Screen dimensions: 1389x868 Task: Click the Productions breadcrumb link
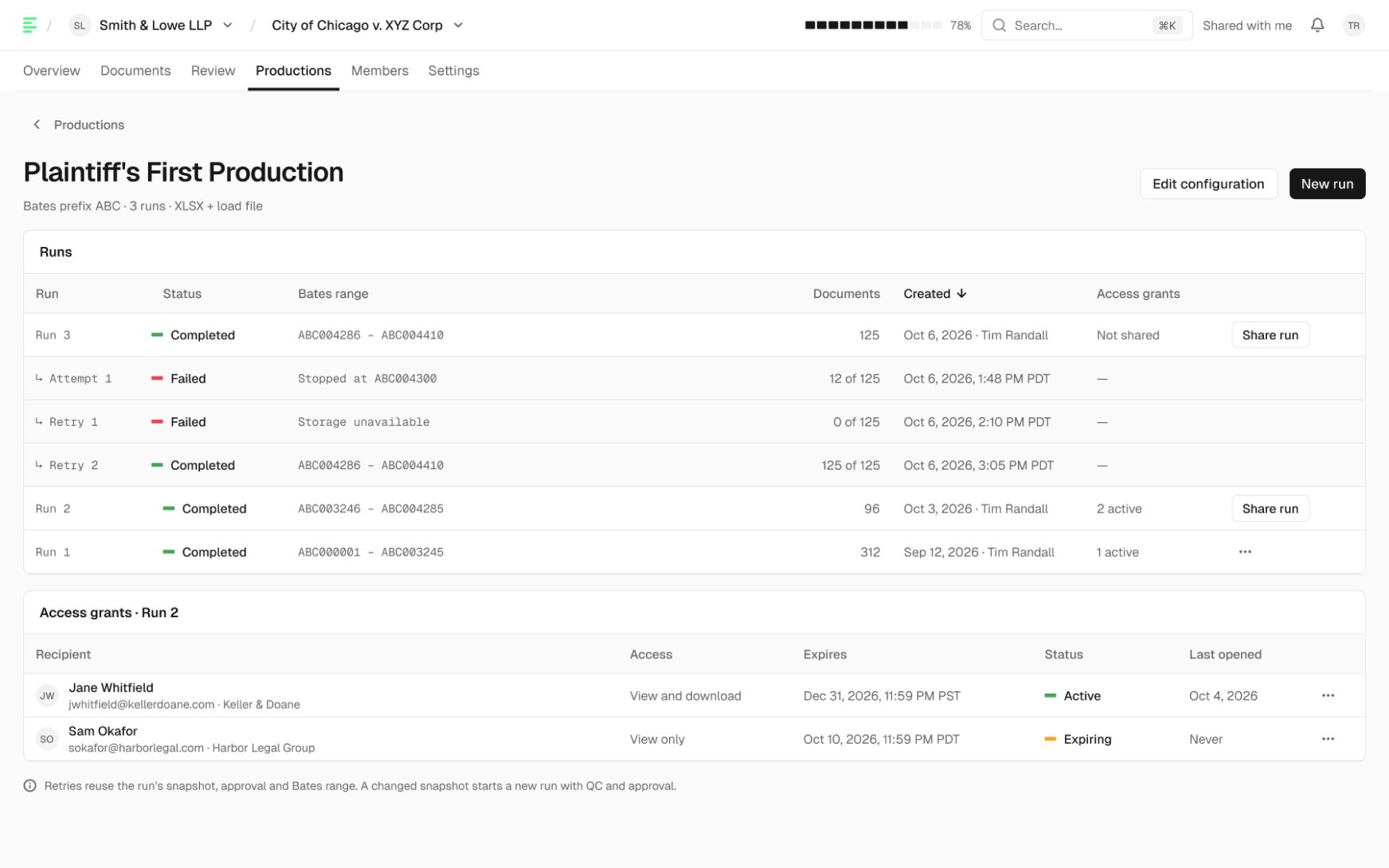coord(89,125)
